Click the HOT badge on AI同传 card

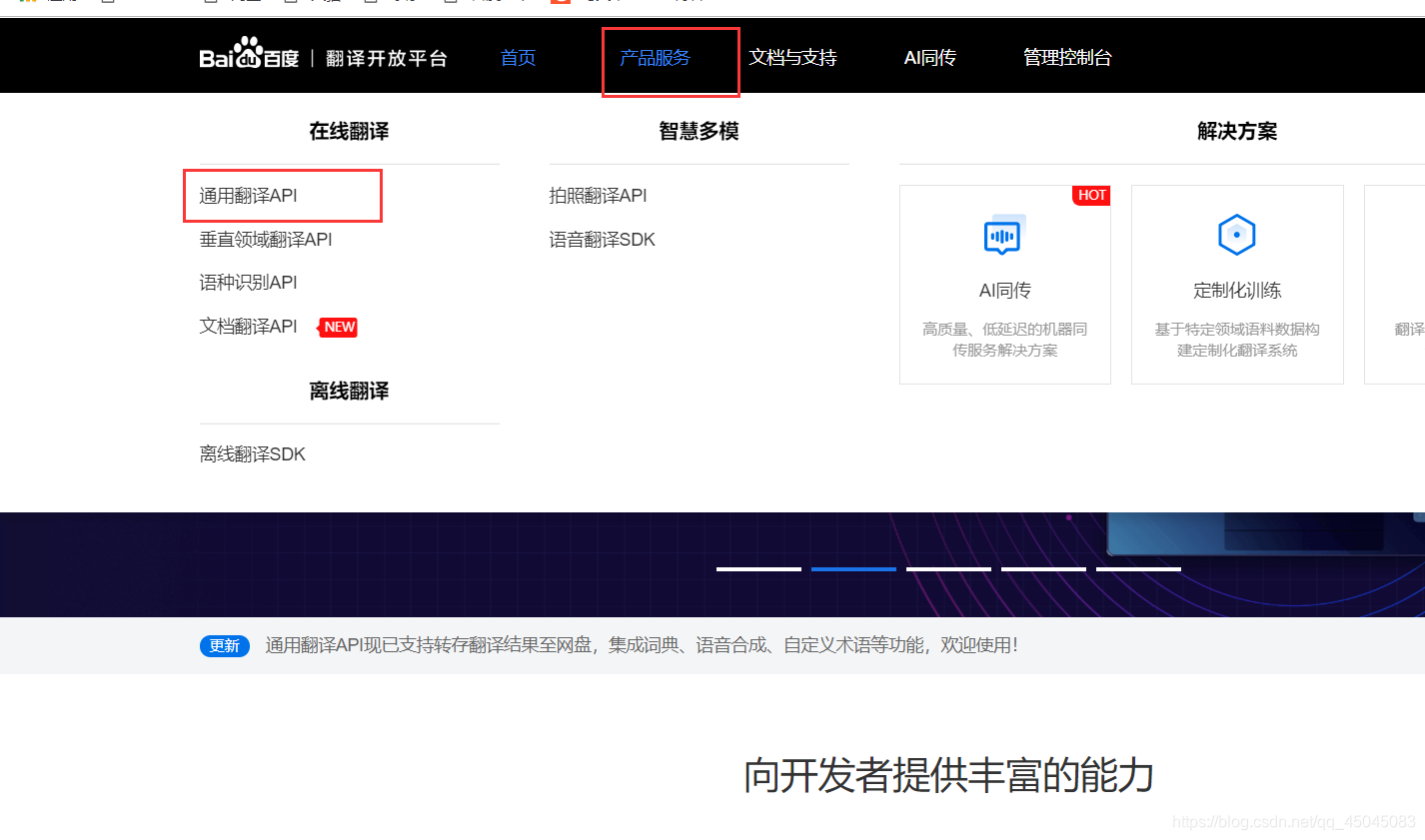[1091, 195]
